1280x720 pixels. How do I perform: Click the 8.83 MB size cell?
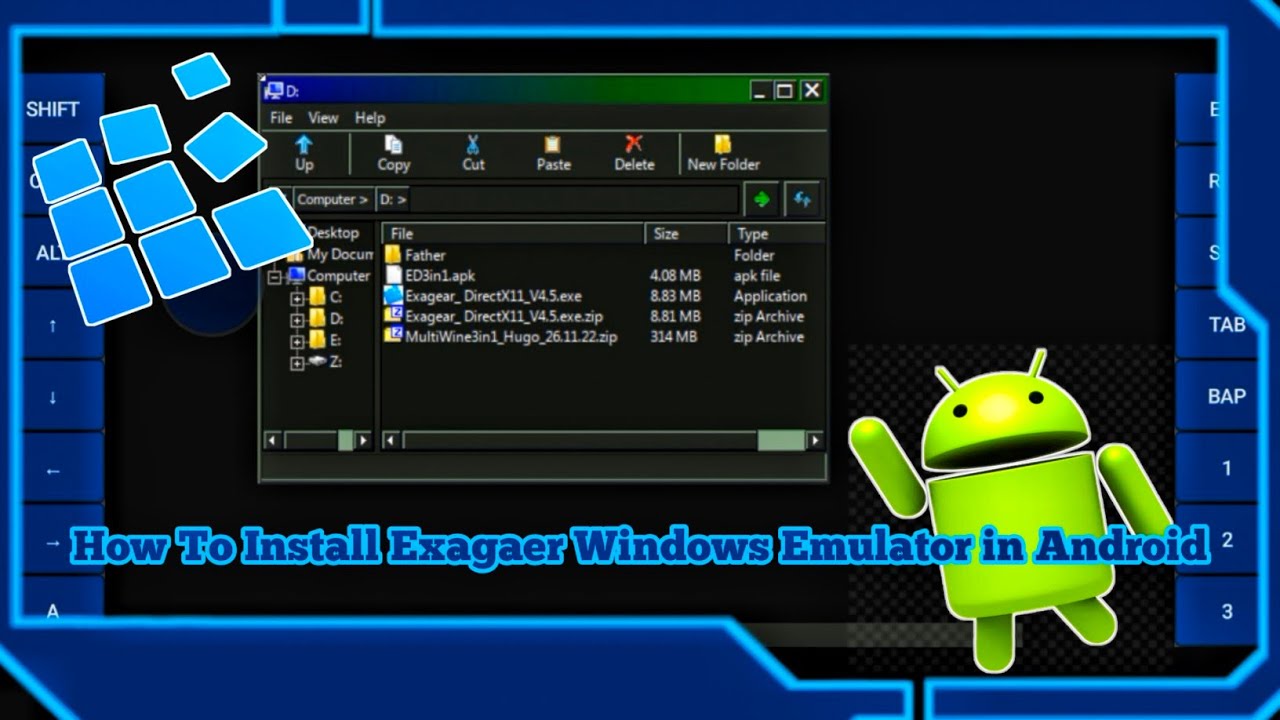(675, 296)
